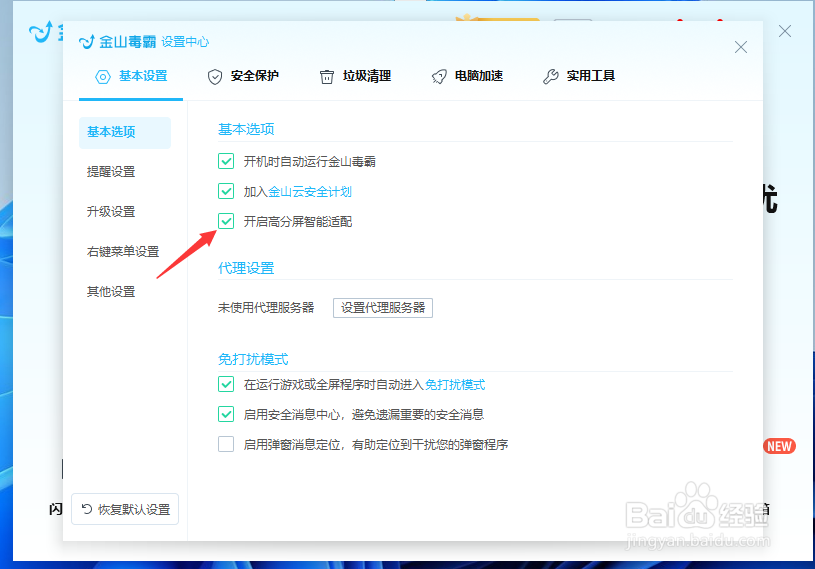Click the gear icon beside 基本设置
The height and width of the screenshot is (569, 815).
[103, 77]
